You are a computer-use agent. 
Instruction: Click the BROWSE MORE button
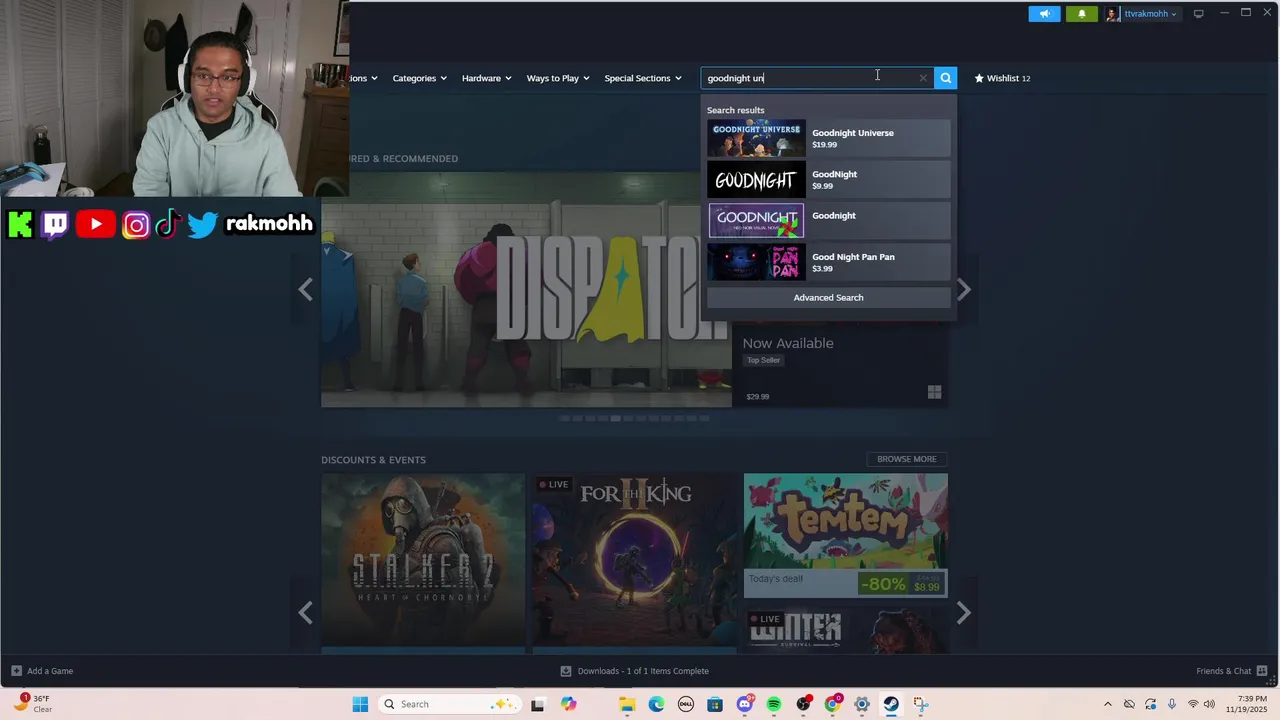[907, 459]
